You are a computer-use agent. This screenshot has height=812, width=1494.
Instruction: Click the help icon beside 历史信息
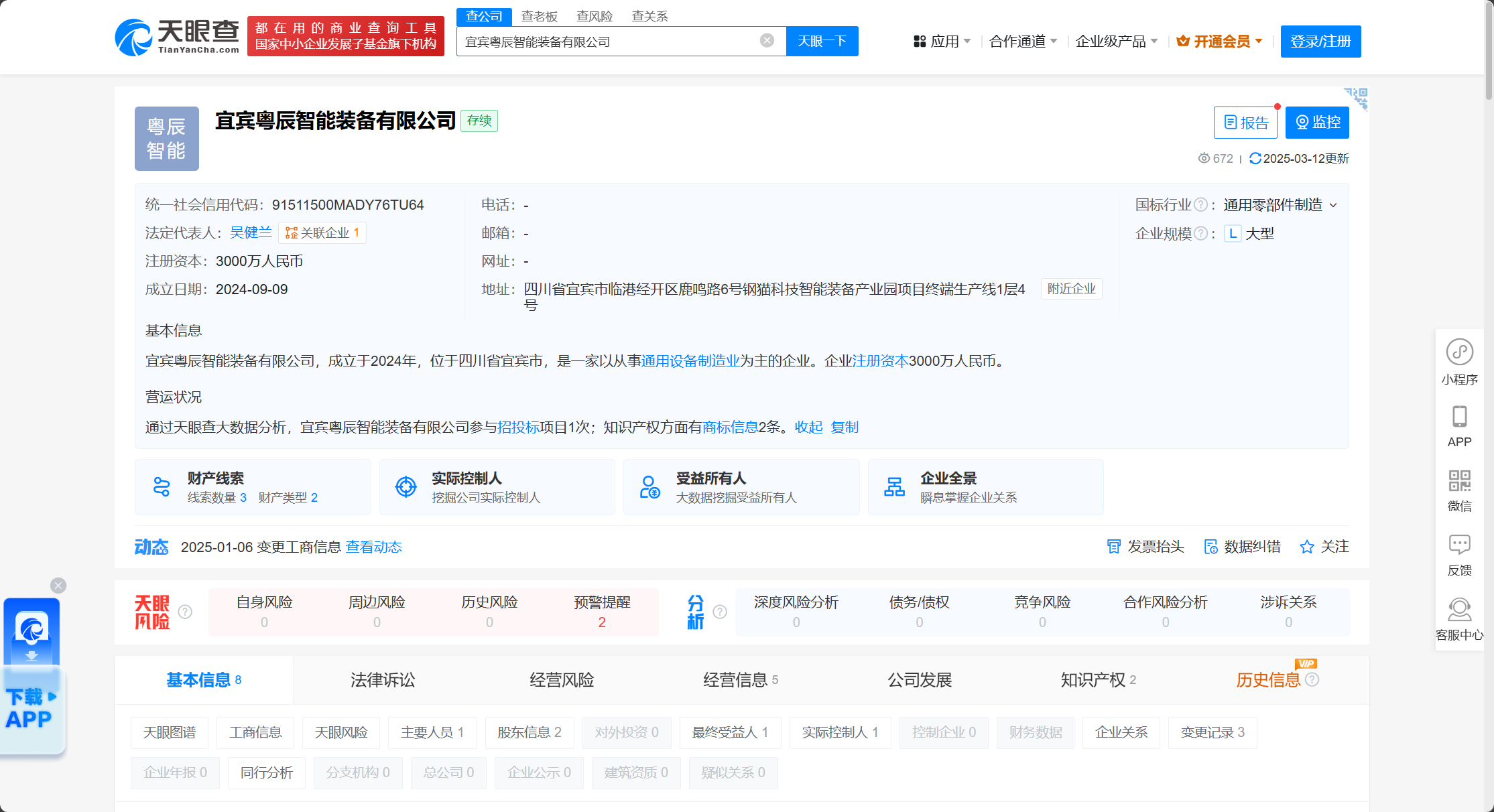[1312, 680]
